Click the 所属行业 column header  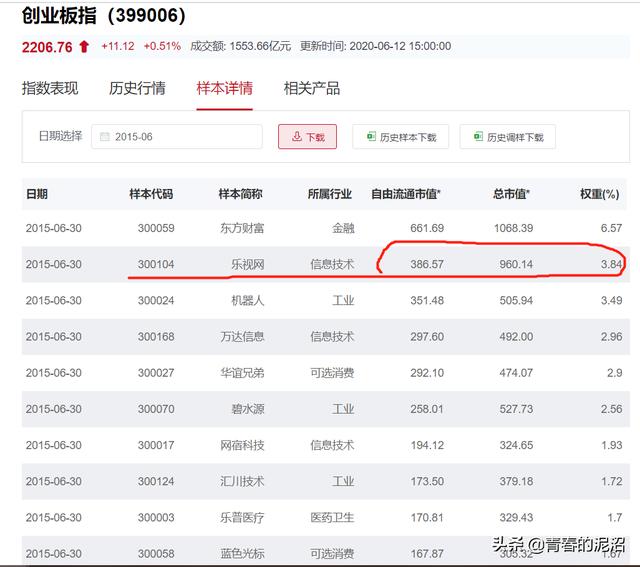(330, 194)
